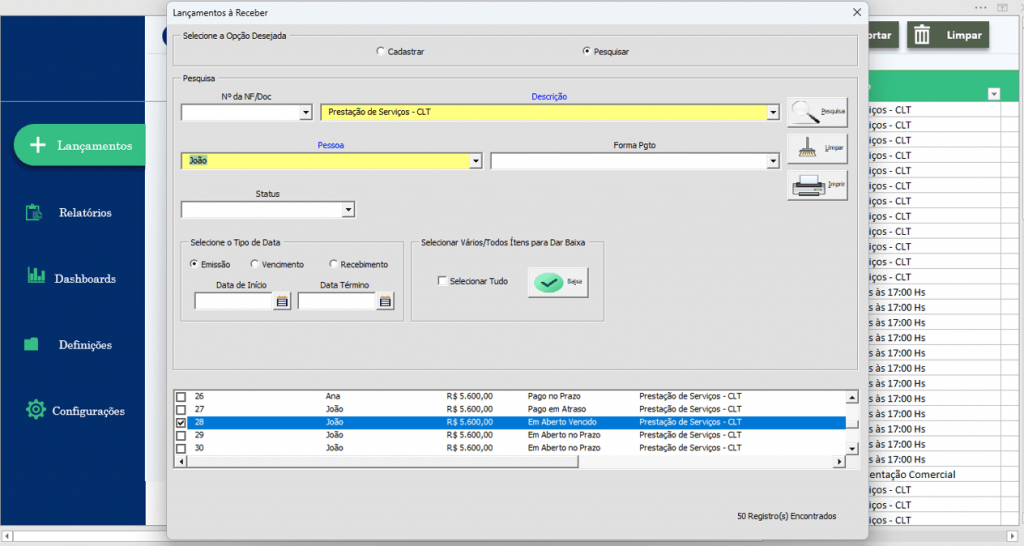1024x546 pixels.
Task: Open calendar picker for Data de Início
Action: coord(281,301)
